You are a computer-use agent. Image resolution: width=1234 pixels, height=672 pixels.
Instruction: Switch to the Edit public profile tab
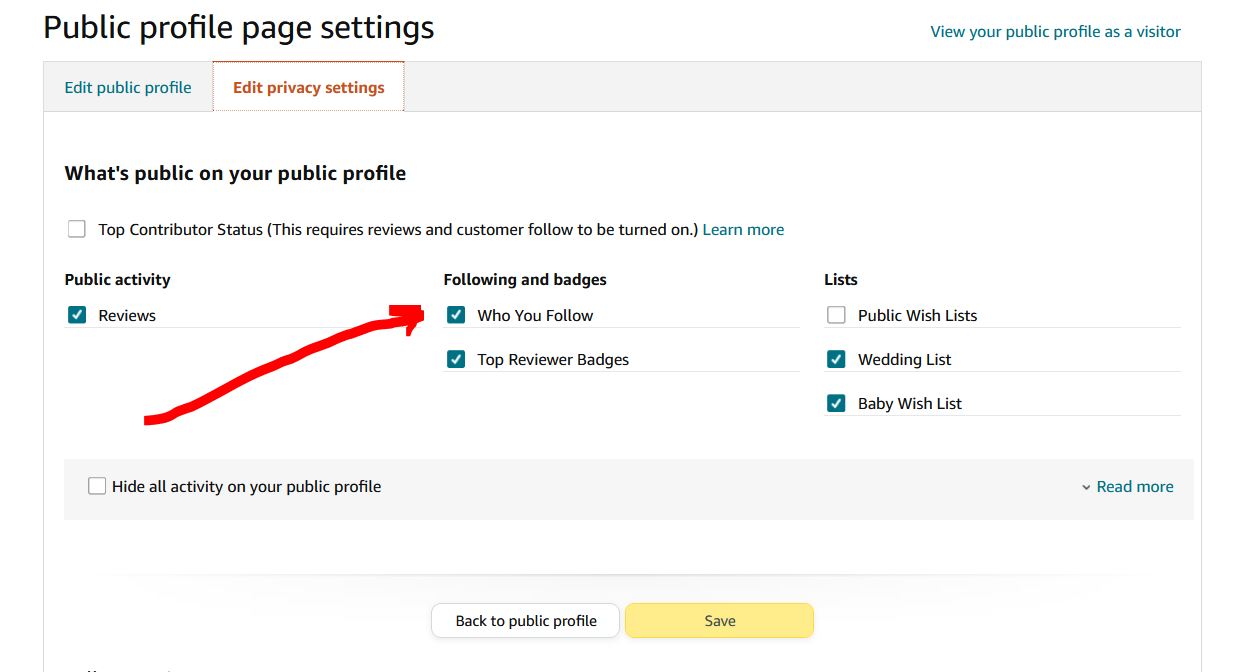pos(127,87)
